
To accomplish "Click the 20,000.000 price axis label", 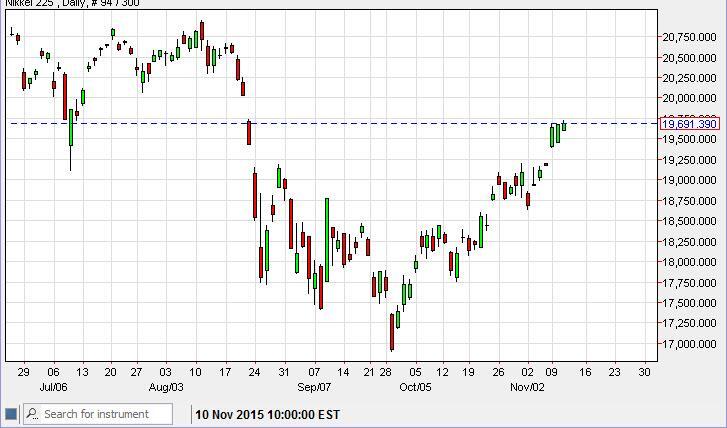I will 690,98.
